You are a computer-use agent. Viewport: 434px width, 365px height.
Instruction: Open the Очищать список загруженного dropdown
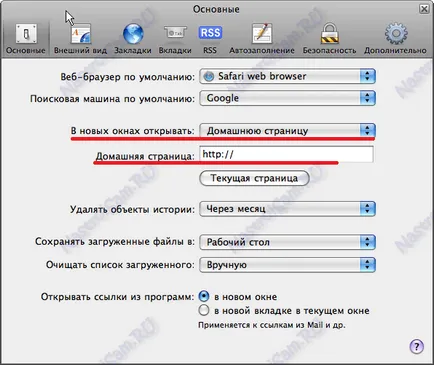287,265
